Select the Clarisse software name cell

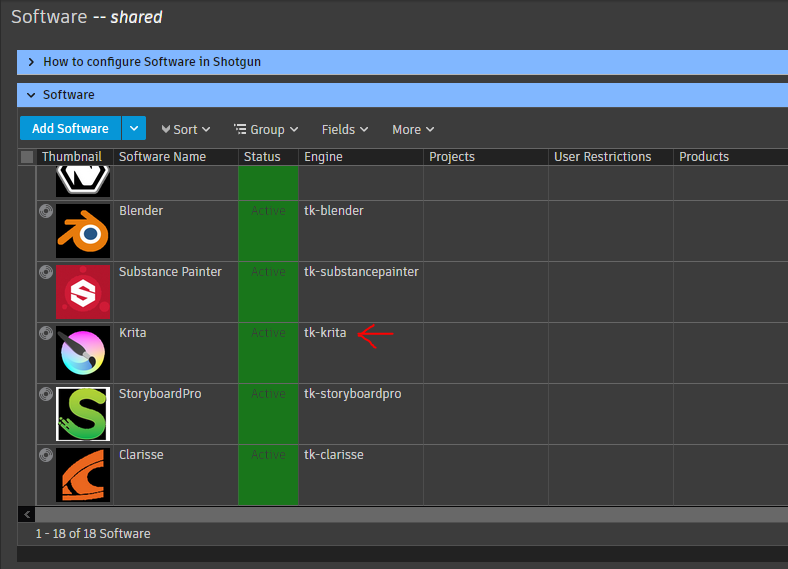pyautogui.click(x=176, y=475)
